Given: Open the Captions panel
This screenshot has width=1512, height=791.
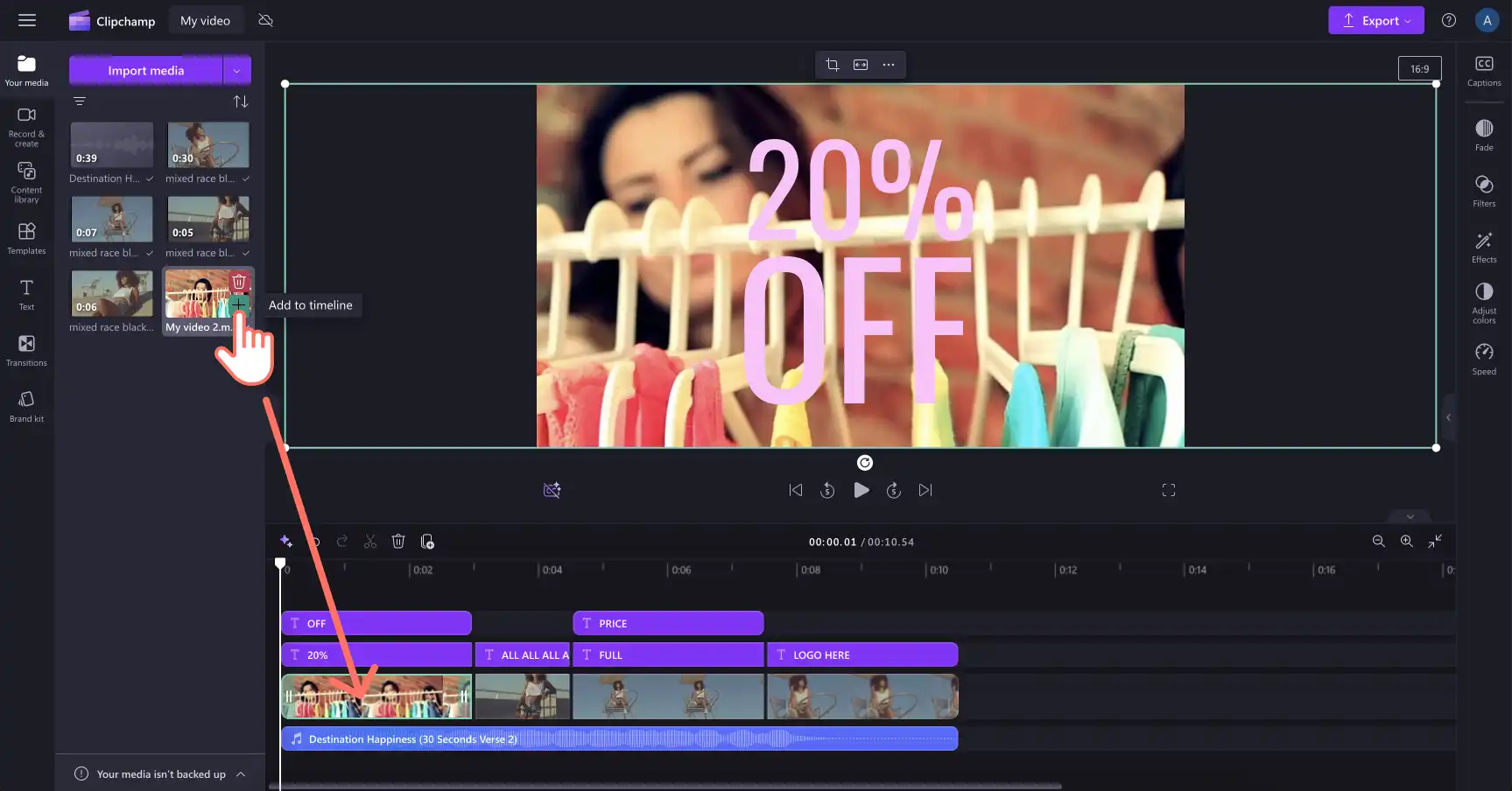Looking at the screenshot, I should 1484,71.
